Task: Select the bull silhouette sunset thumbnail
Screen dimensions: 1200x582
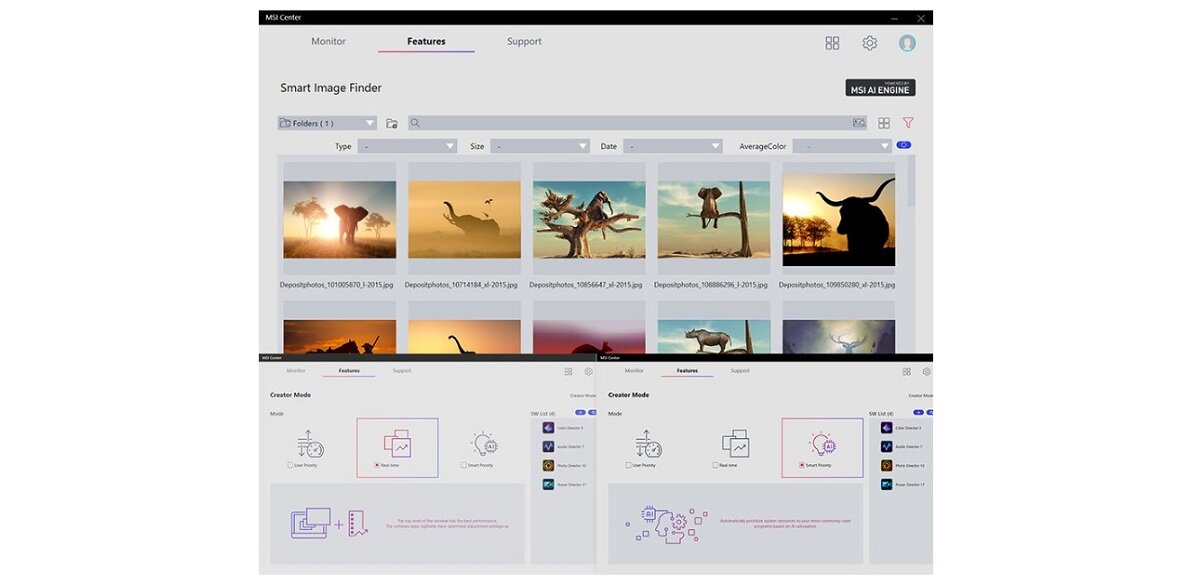Action: coord(839,218)
